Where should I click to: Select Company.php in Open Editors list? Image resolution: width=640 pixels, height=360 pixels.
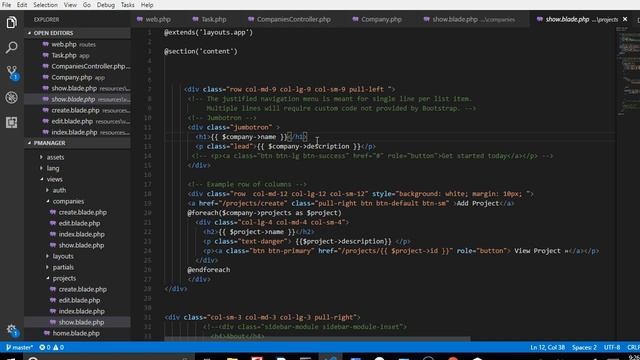point(77,77)
